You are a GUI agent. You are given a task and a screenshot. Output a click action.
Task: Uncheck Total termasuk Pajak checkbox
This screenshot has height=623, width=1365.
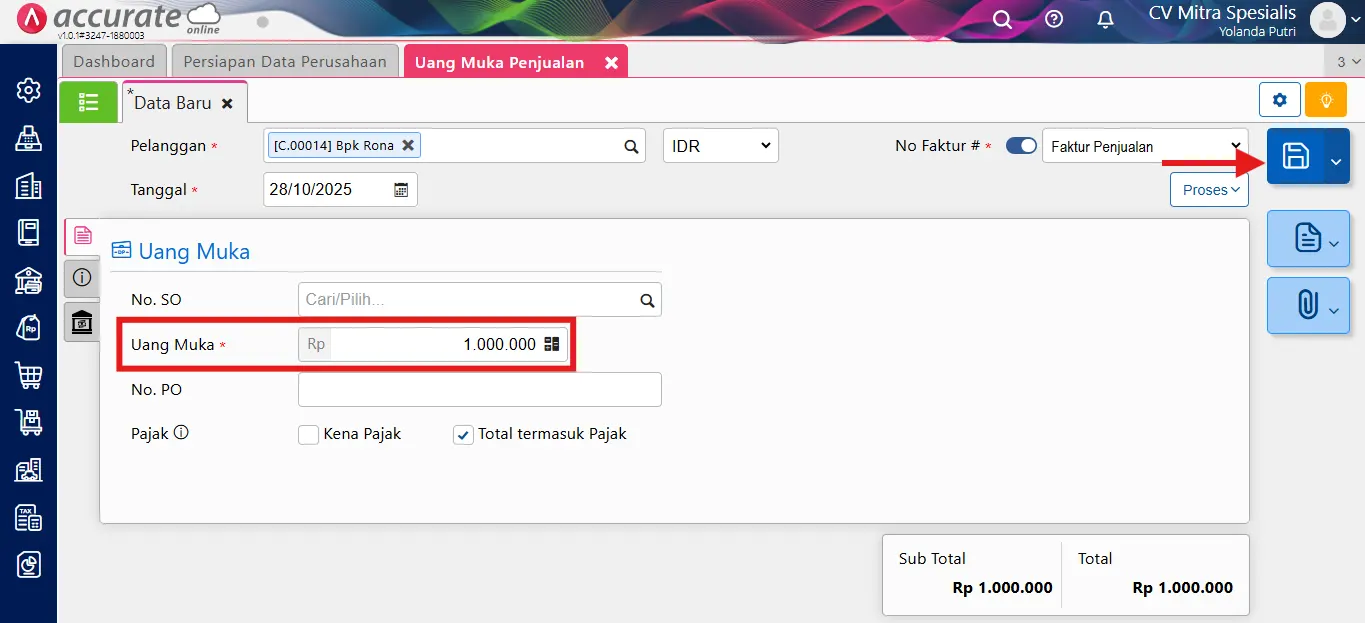463,434
